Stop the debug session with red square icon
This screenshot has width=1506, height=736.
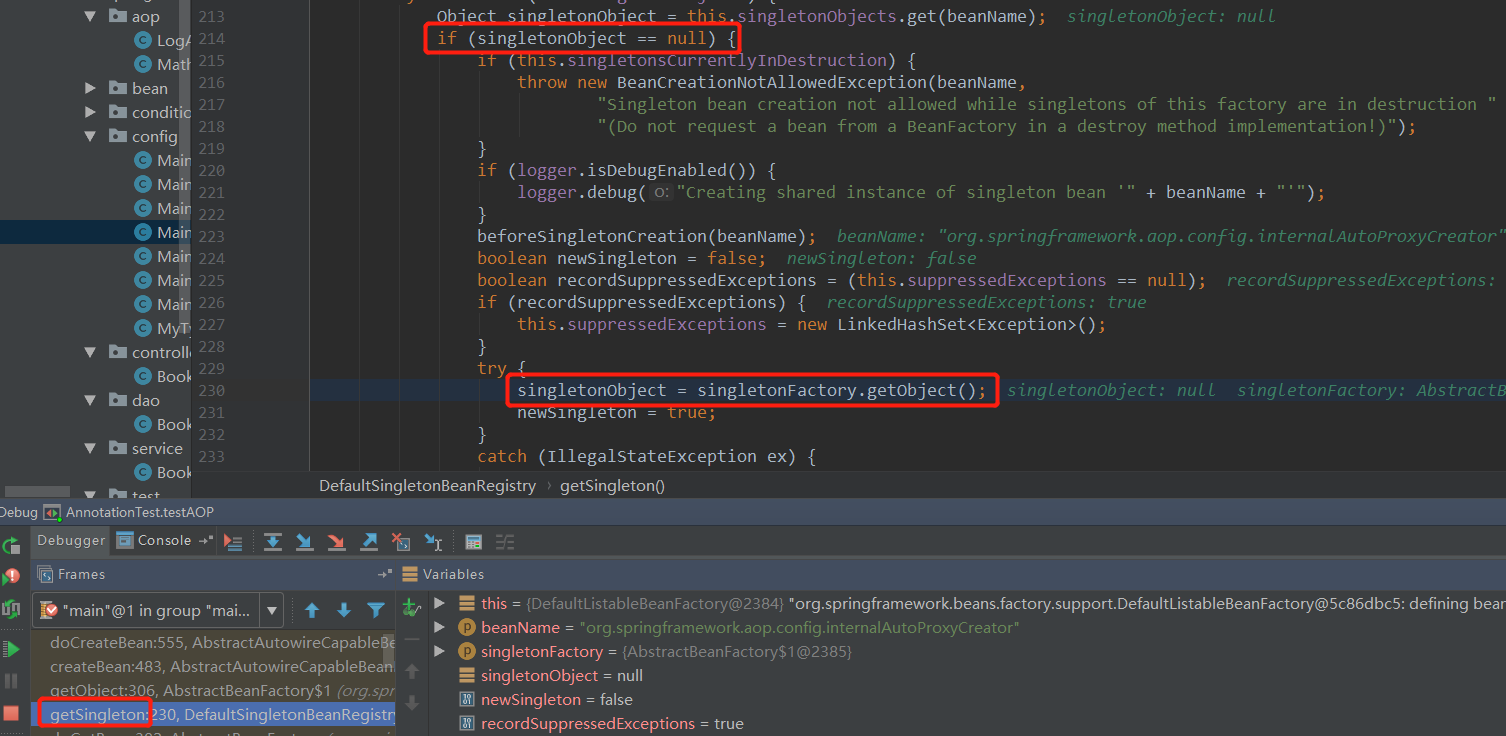[x=12, y=712]
